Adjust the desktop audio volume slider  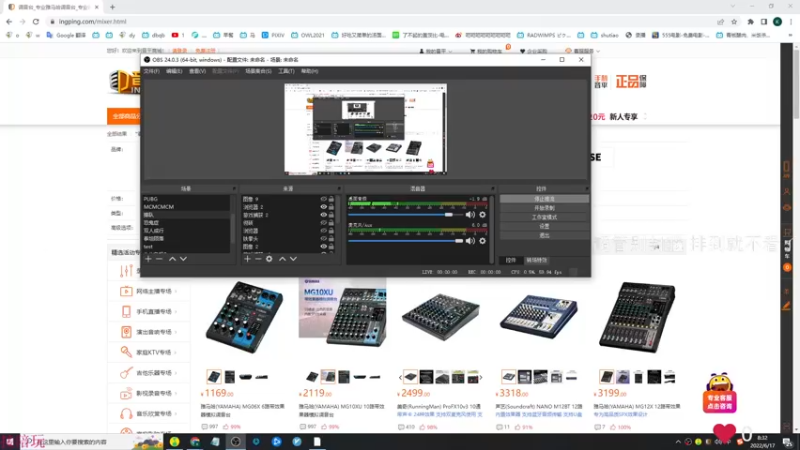coord(405,215)
